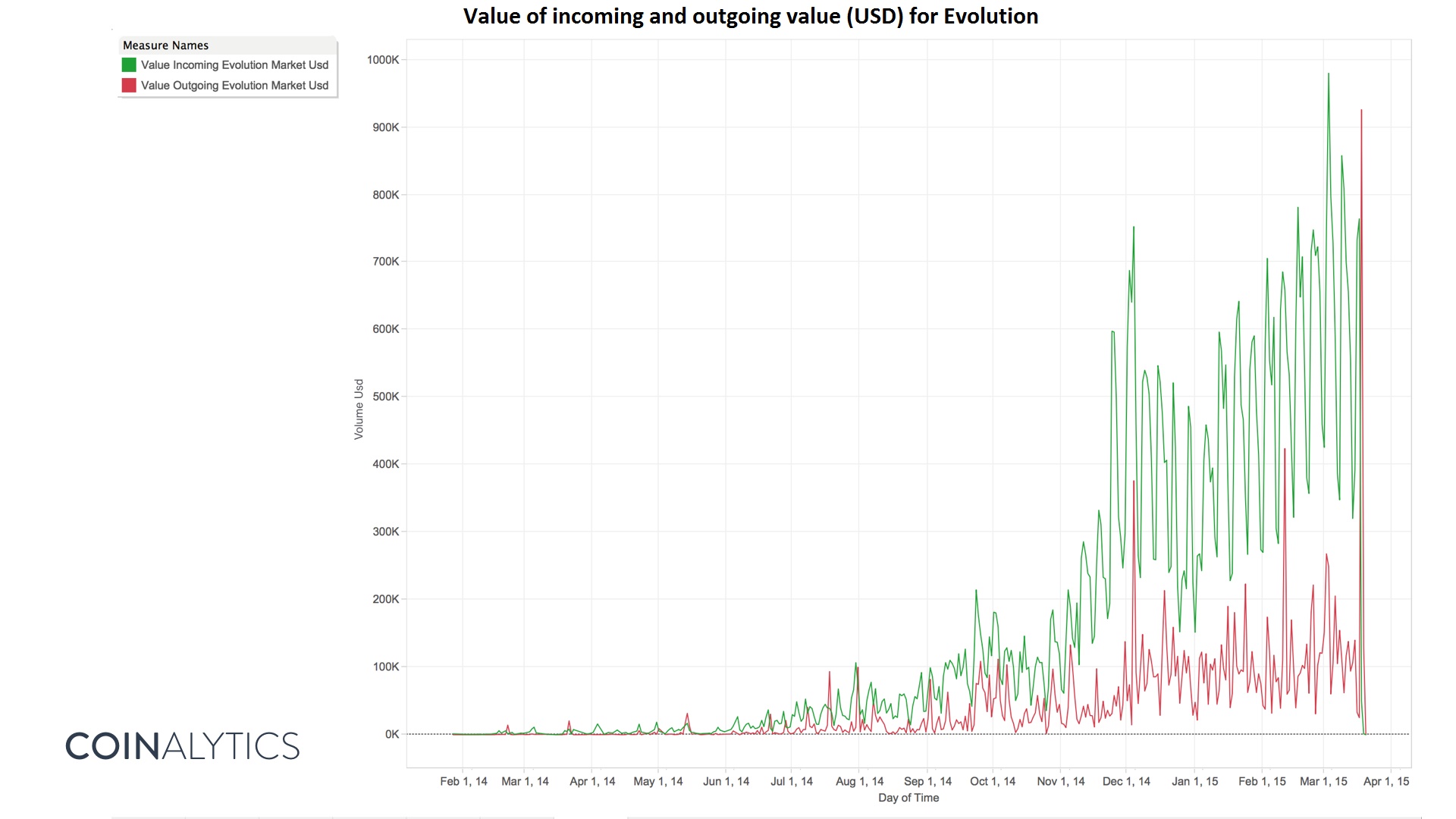This screenshot has height=819, width=1456.
Task: Click the 900K y-axis tick label
Action: 385,127
